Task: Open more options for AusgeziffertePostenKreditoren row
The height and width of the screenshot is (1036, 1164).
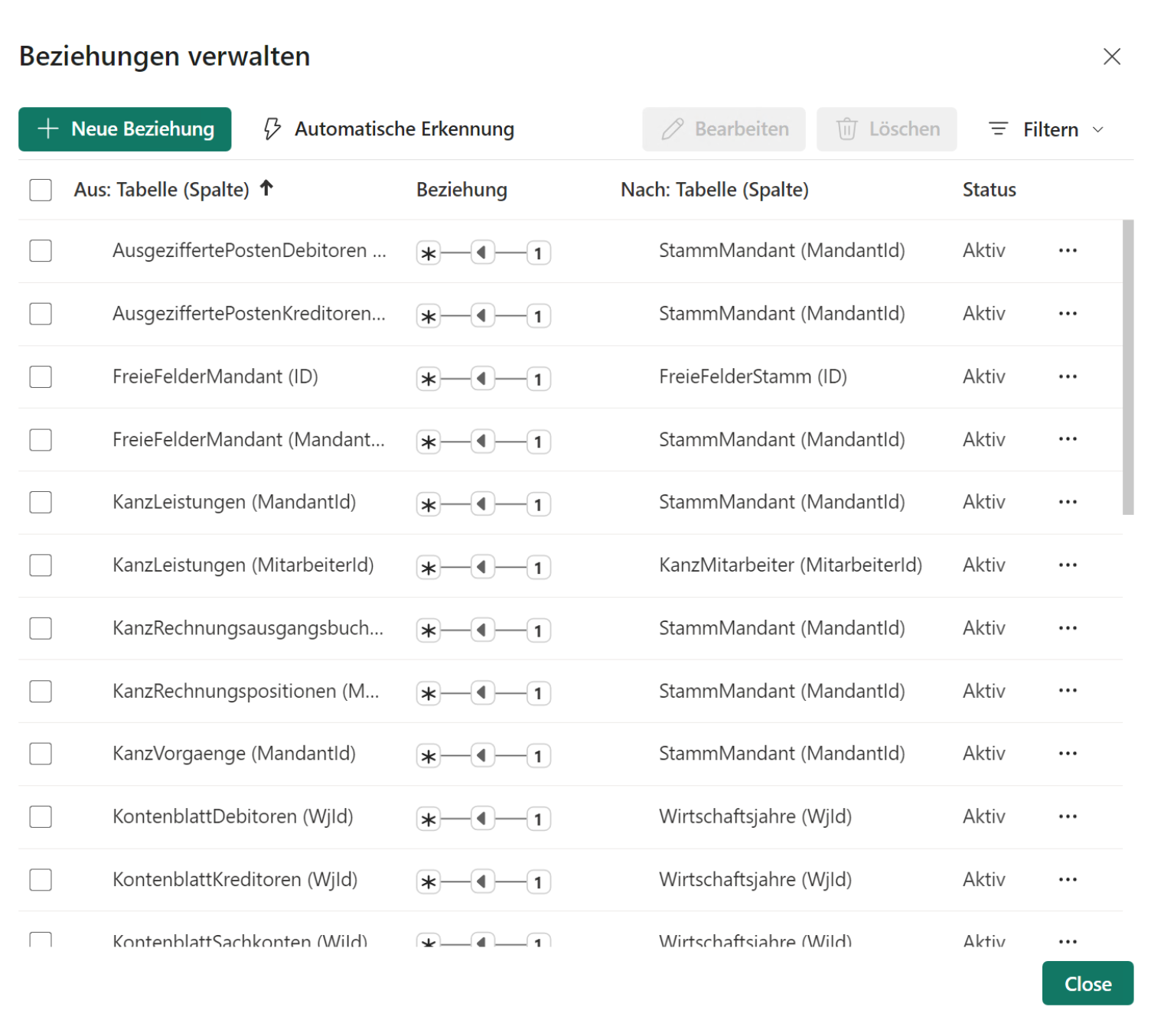Action: pos(1068,314)
